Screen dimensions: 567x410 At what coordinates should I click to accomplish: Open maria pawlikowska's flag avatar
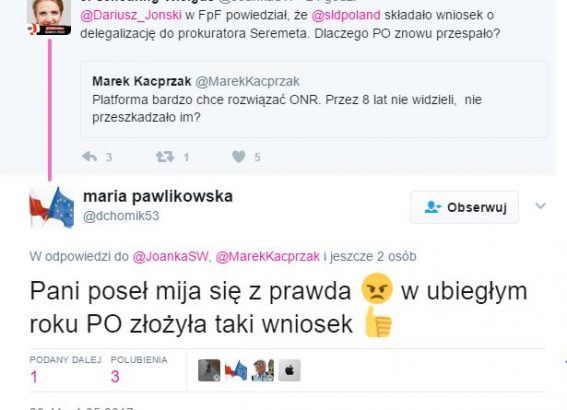[52, 207]
